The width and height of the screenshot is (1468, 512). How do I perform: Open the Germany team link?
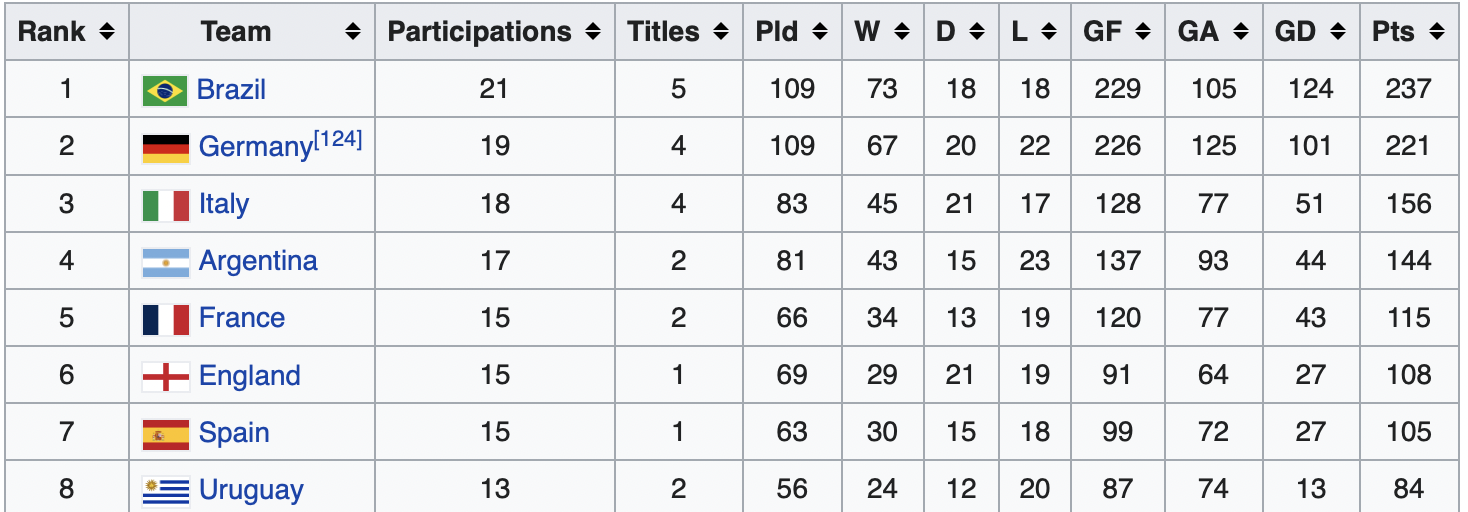[255, 148]
